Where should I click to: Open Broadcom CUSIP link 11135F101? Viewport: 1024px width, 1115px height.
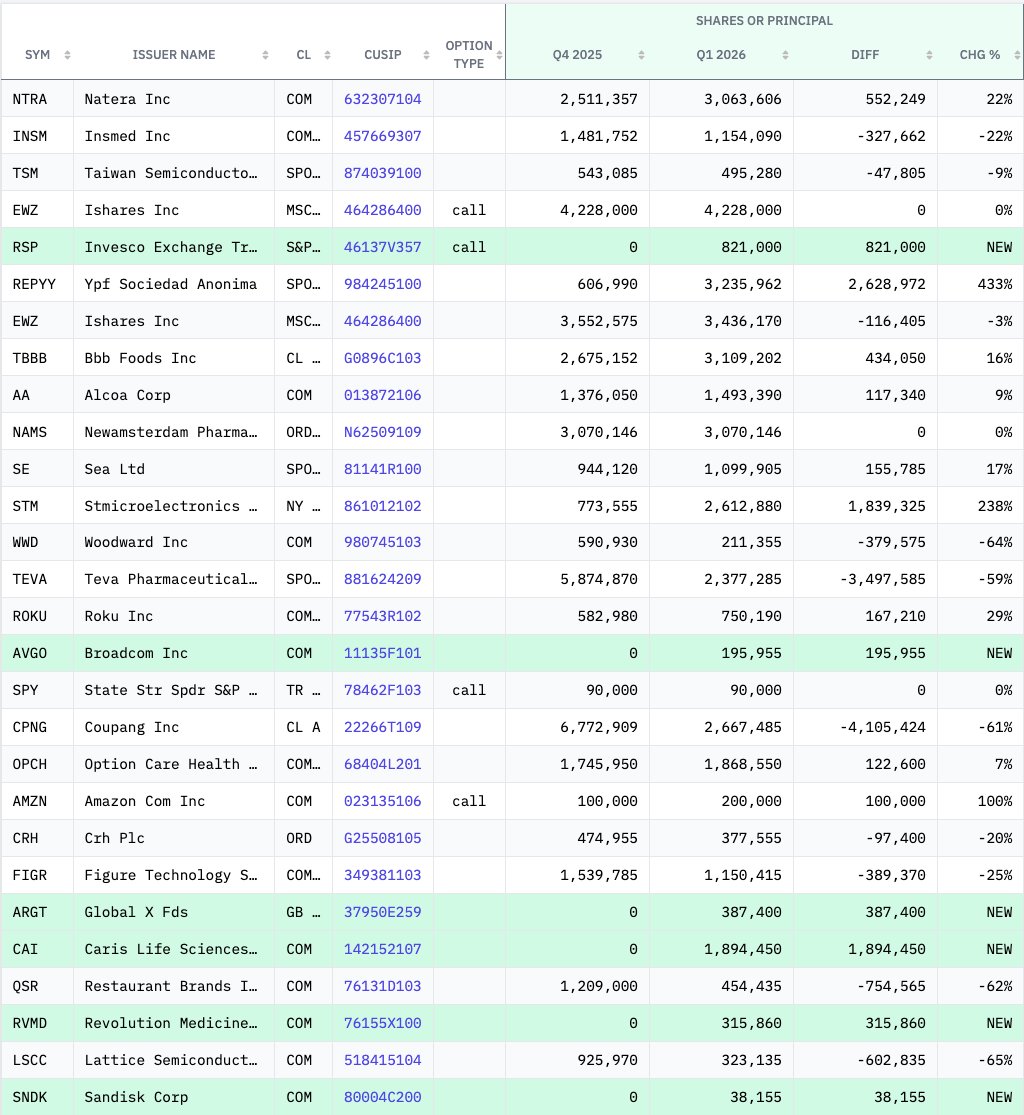pos(383,653)
